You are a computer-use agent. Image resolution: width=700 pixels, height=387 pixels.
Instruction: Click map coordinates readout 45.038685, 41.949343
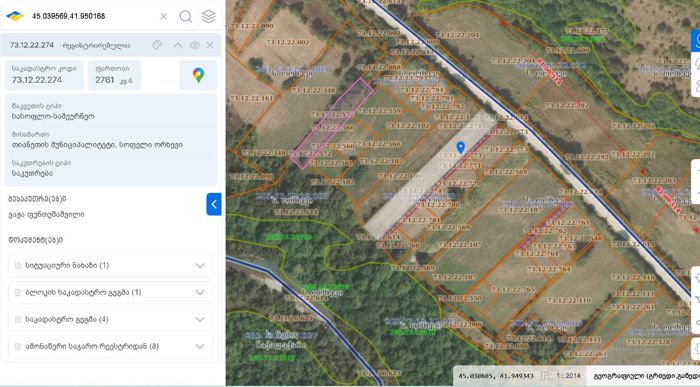coord(496,376)
